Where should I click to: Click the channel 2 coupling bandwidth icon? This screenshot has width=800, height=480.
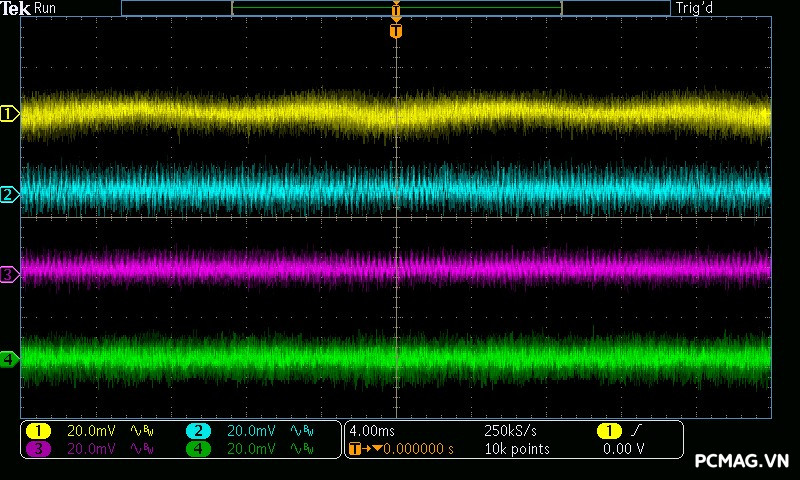[x=300, y=431]
